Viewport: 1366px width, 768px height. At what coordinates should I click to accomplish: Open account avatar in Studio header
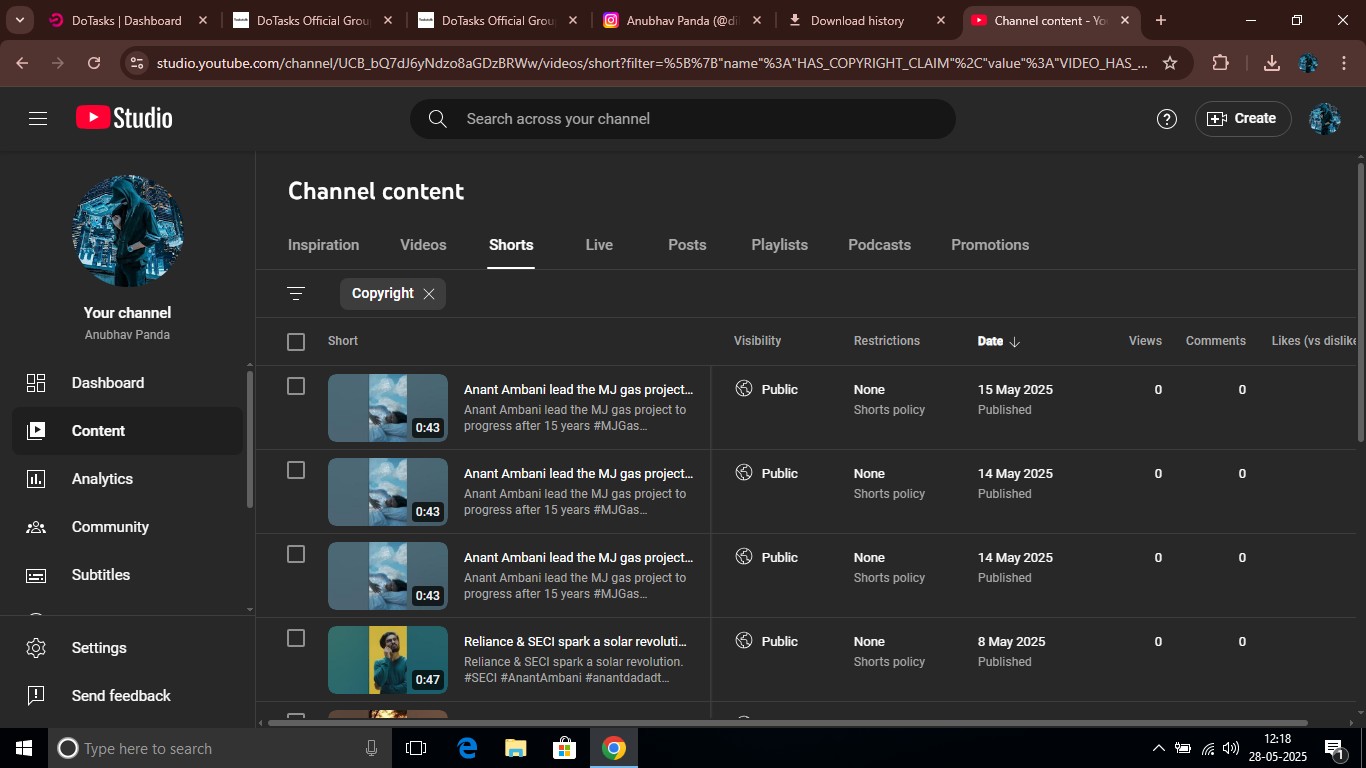coord(1324,119)
